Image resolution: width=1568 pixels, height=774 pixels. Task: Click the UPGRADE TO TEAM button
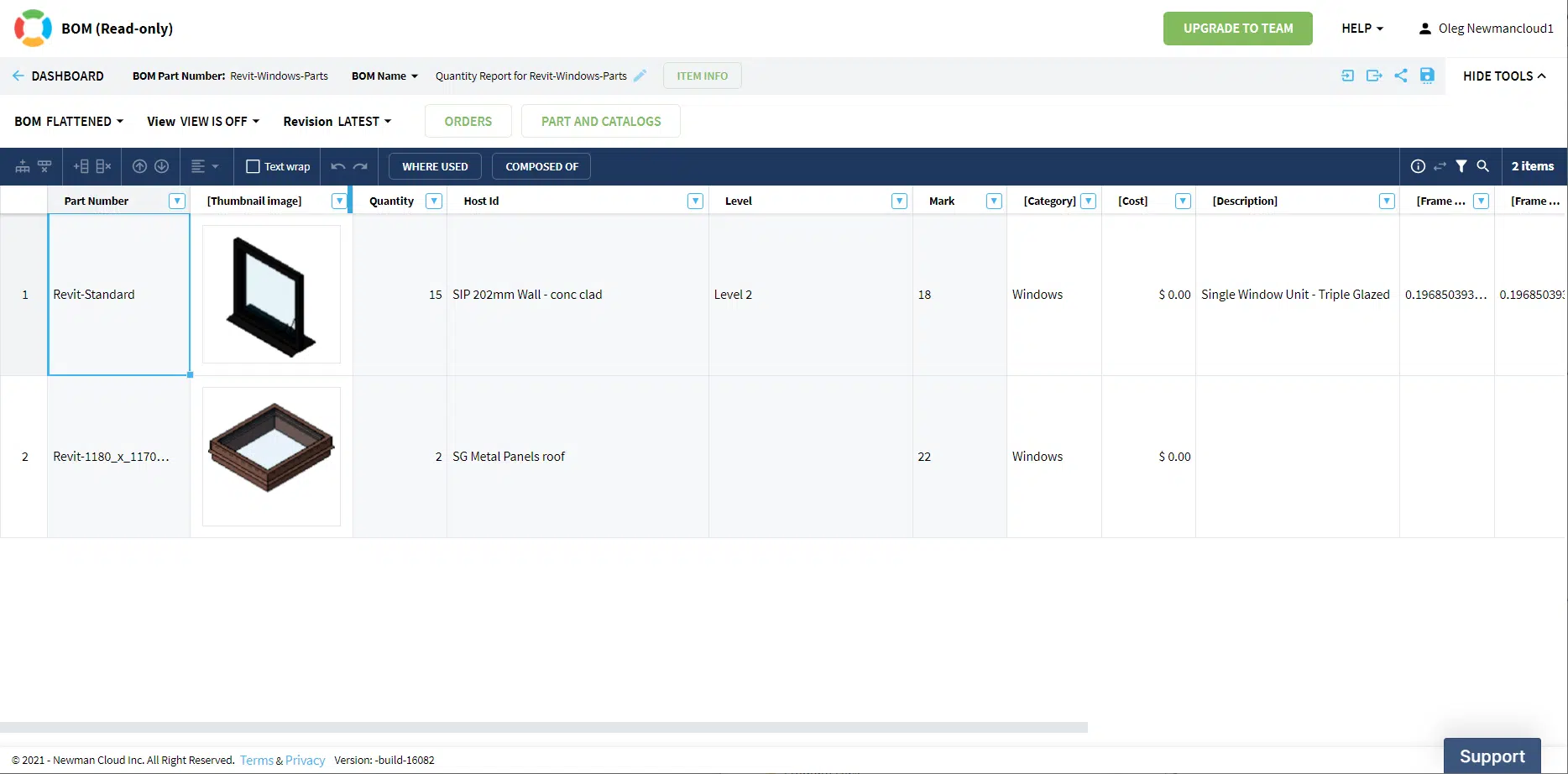1238,29
